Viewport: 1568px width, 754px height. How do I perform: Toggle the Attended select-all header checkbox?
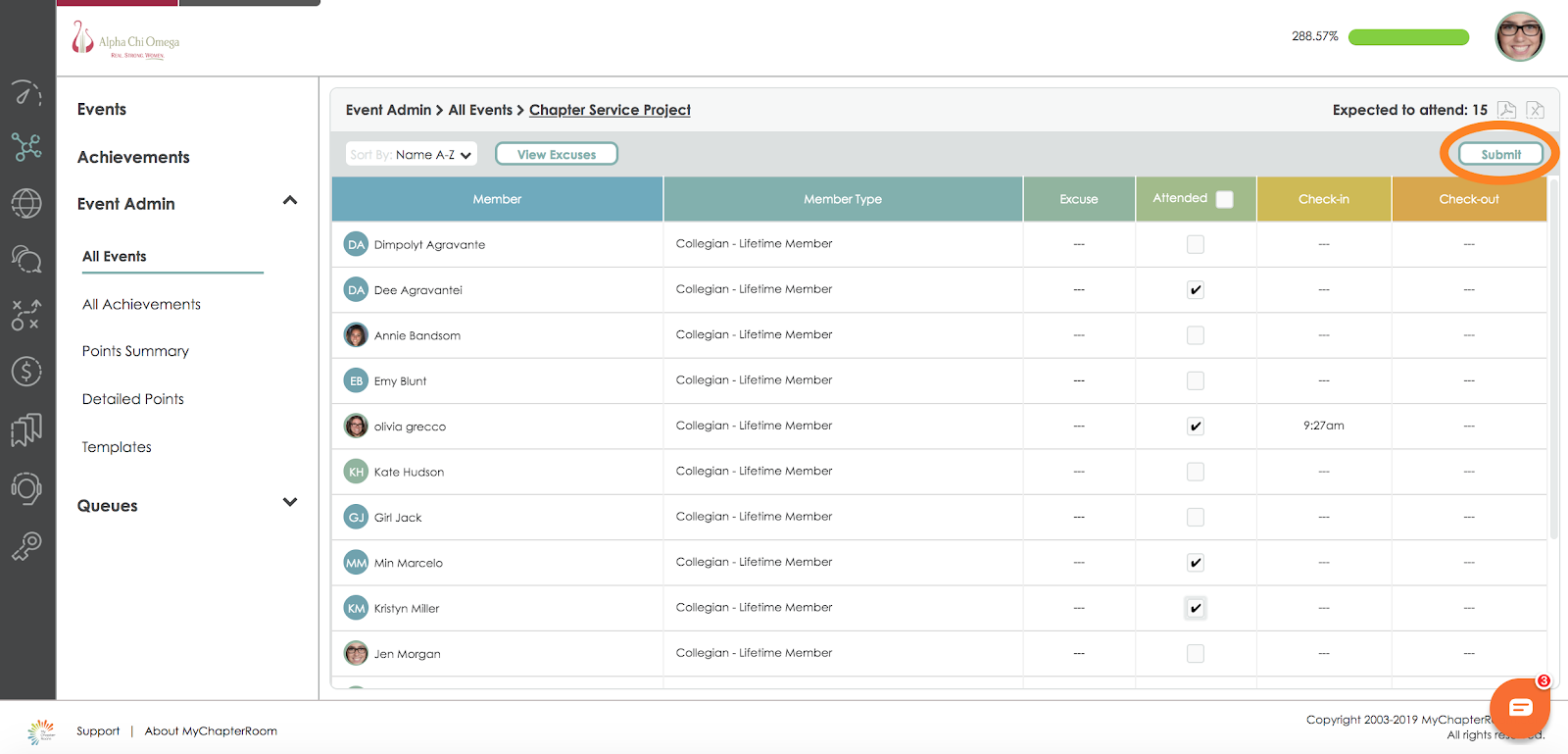[x=1225, y=199]
